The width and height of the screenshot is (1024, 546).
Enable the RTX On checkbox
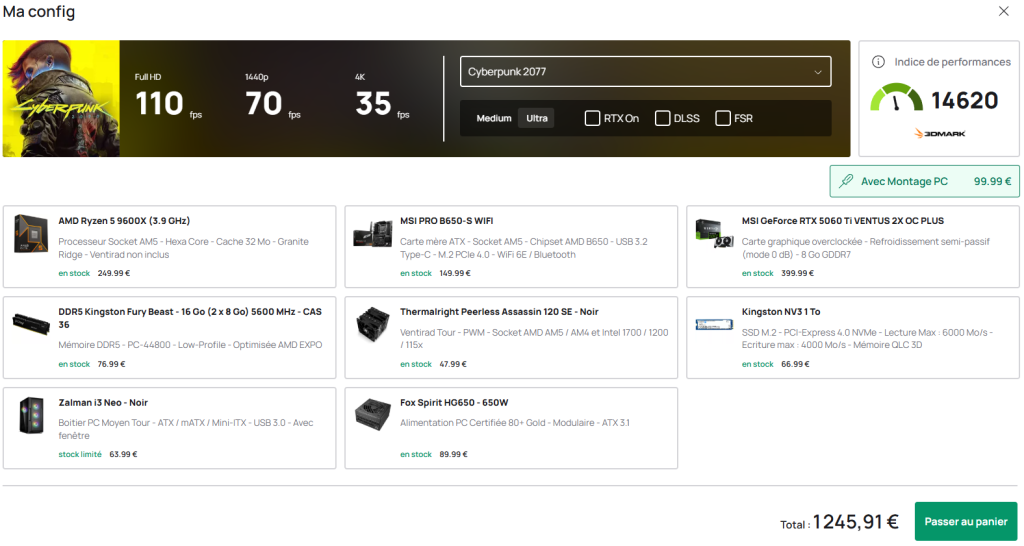(592, 118)
